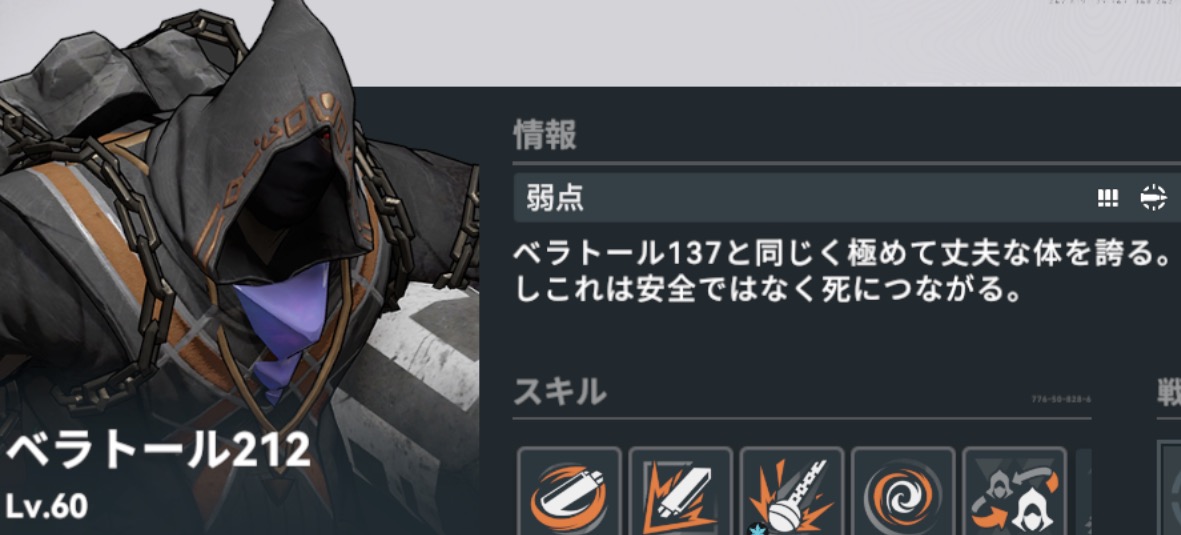This screenshot has width=1181, height=535.
Task: Select the 弱点 info row
Action: [x=847, y=198]
